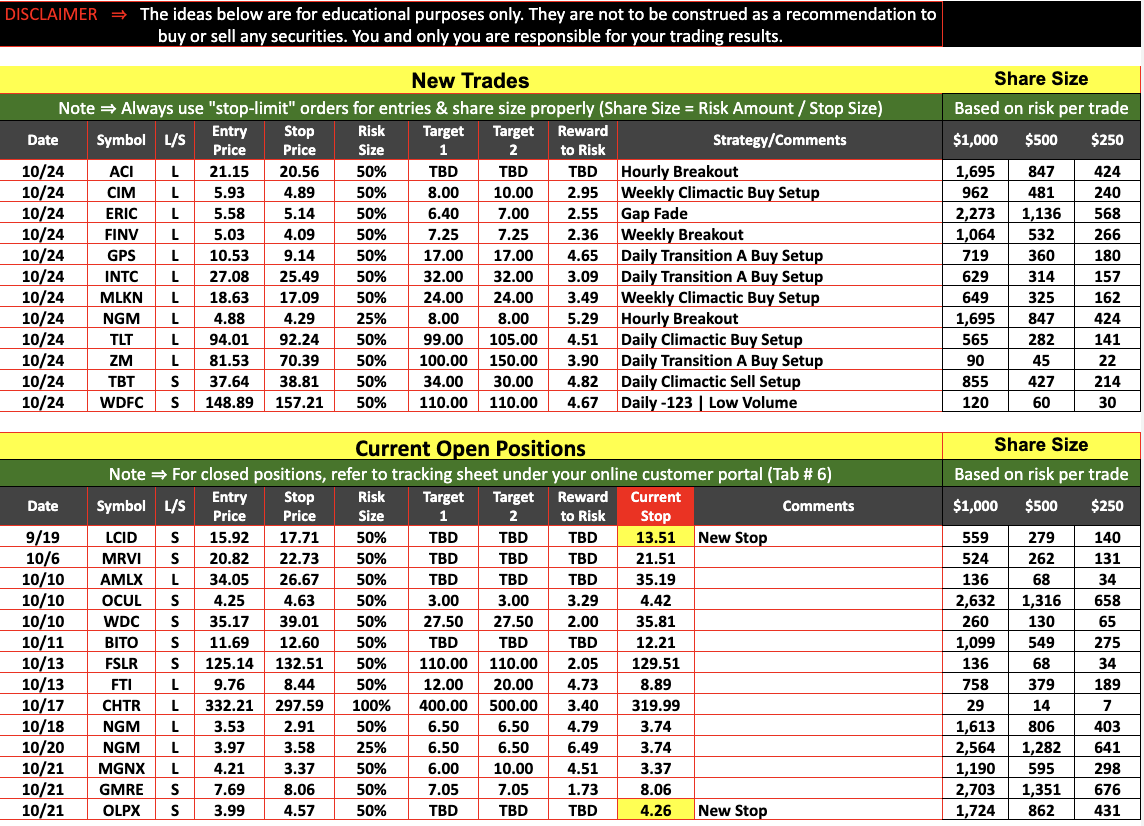Select FSLR stop price 132.51
Viewport: 1144px width, 826px height.
tap(299, 664)
